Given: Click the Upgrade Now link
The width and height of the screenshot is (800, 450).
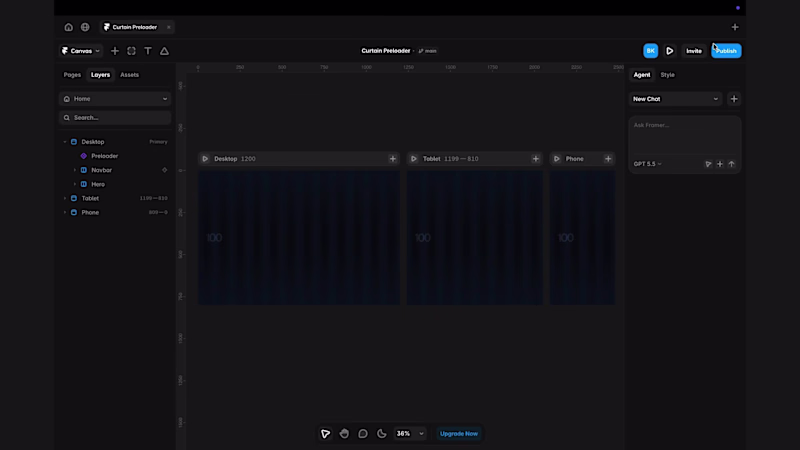Looking at the screenshot, I should (x=459, y=434).
